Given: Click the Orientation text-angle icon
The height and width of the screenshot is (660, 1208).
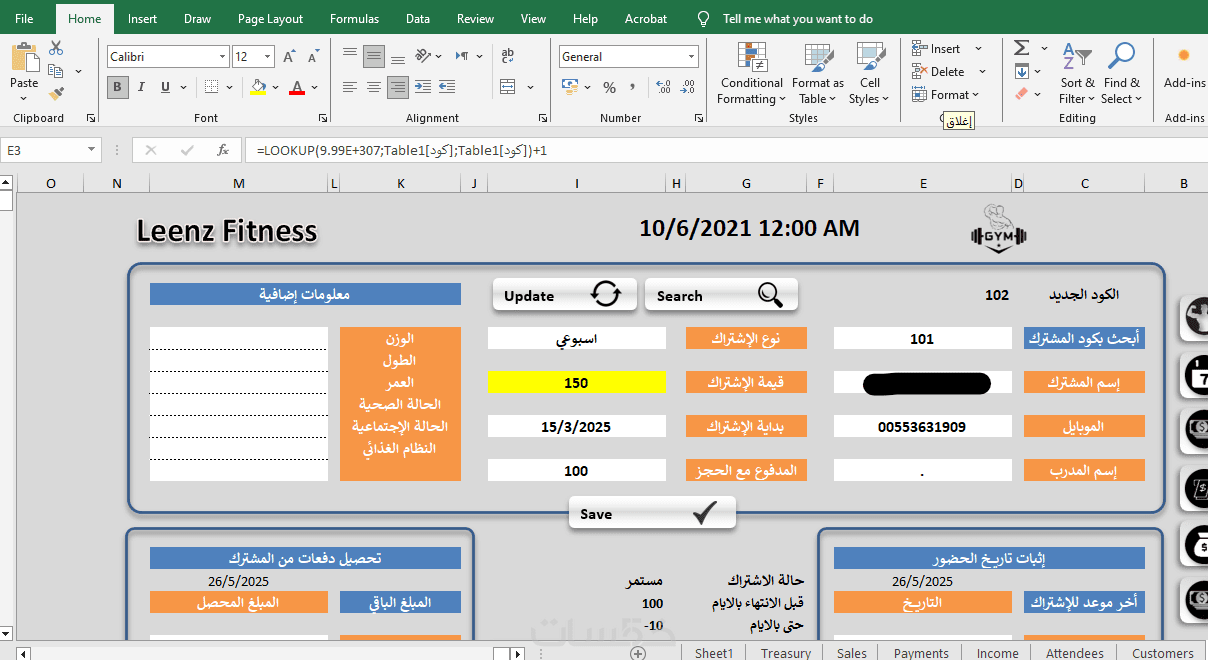Looking at the screenshot, I should pyautogui.click(x=424, y=56).
